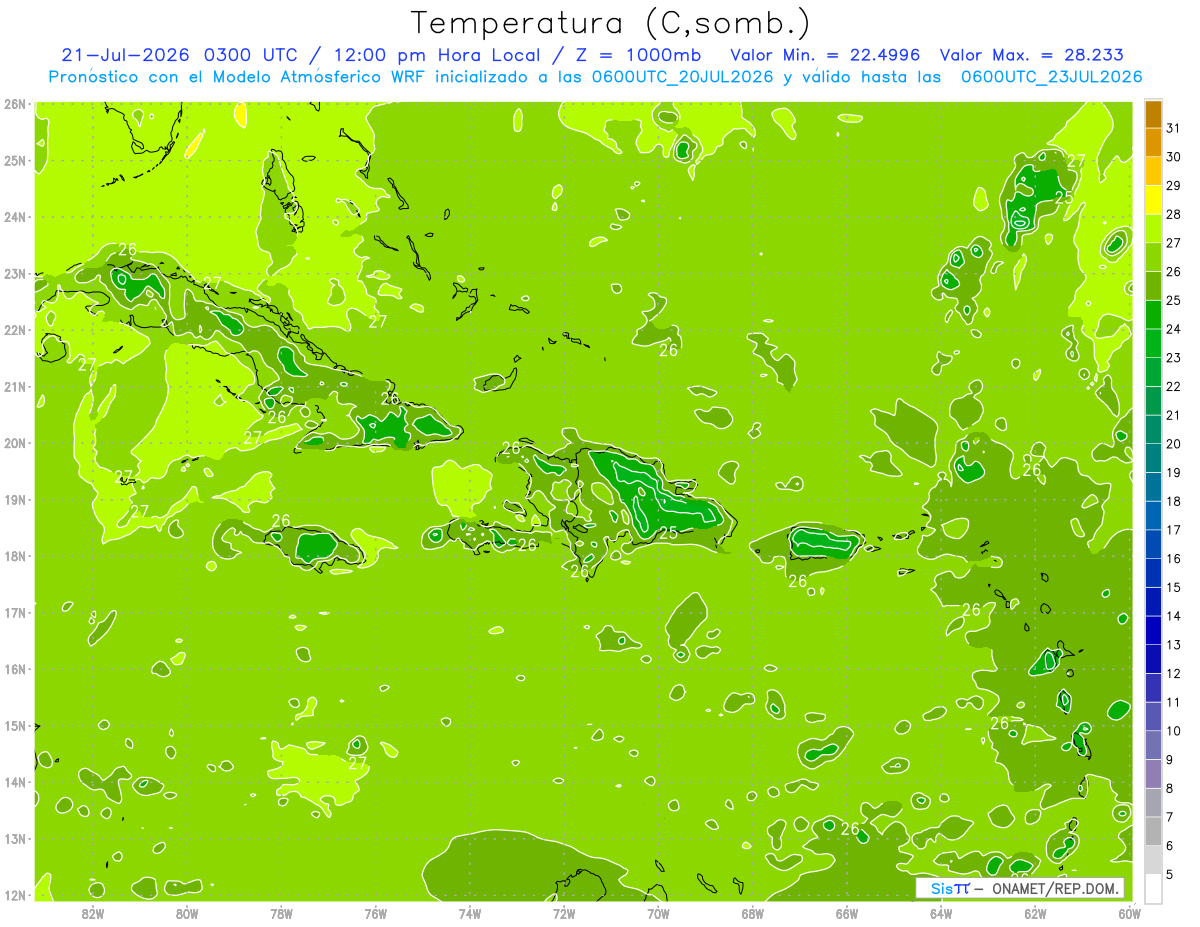The image size is (1200, 927).
Task: Click the color legend value 13
Action: [x=1174, y=645]
